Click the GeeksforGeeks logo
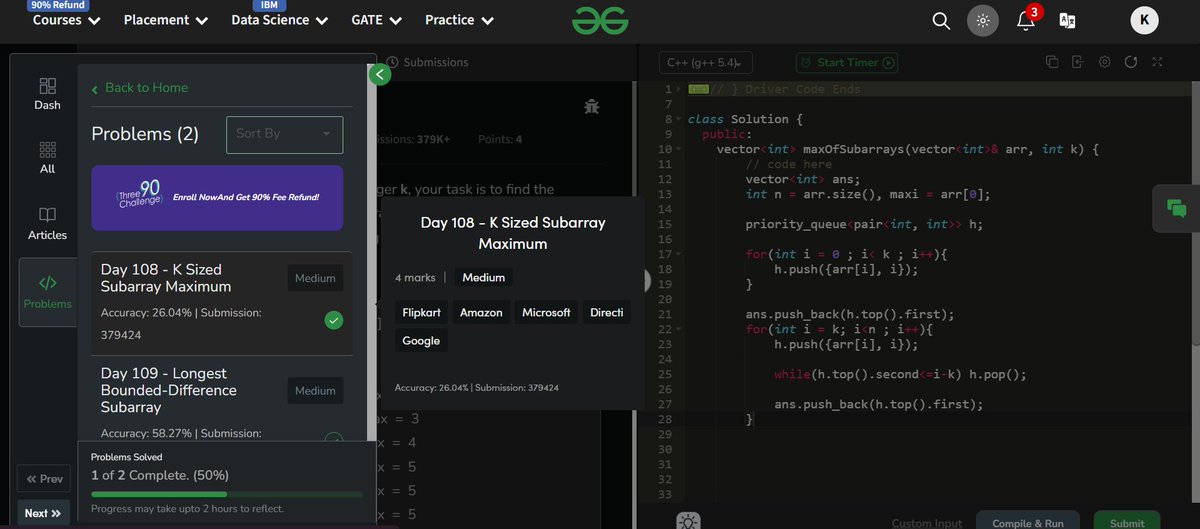1200x529 pixels. tap(600, 20)
